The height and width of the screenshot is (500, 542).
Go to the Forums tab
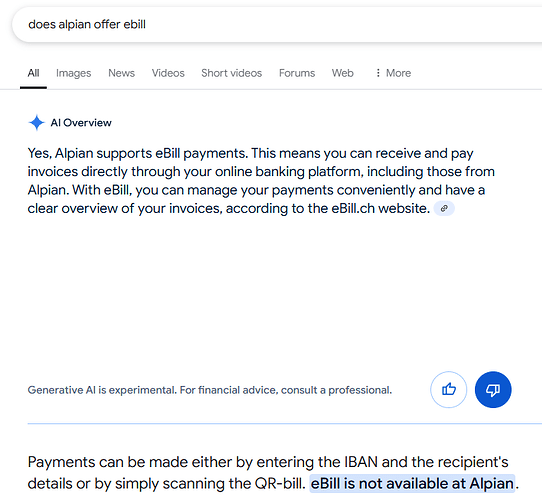click(x=297, y=73)
